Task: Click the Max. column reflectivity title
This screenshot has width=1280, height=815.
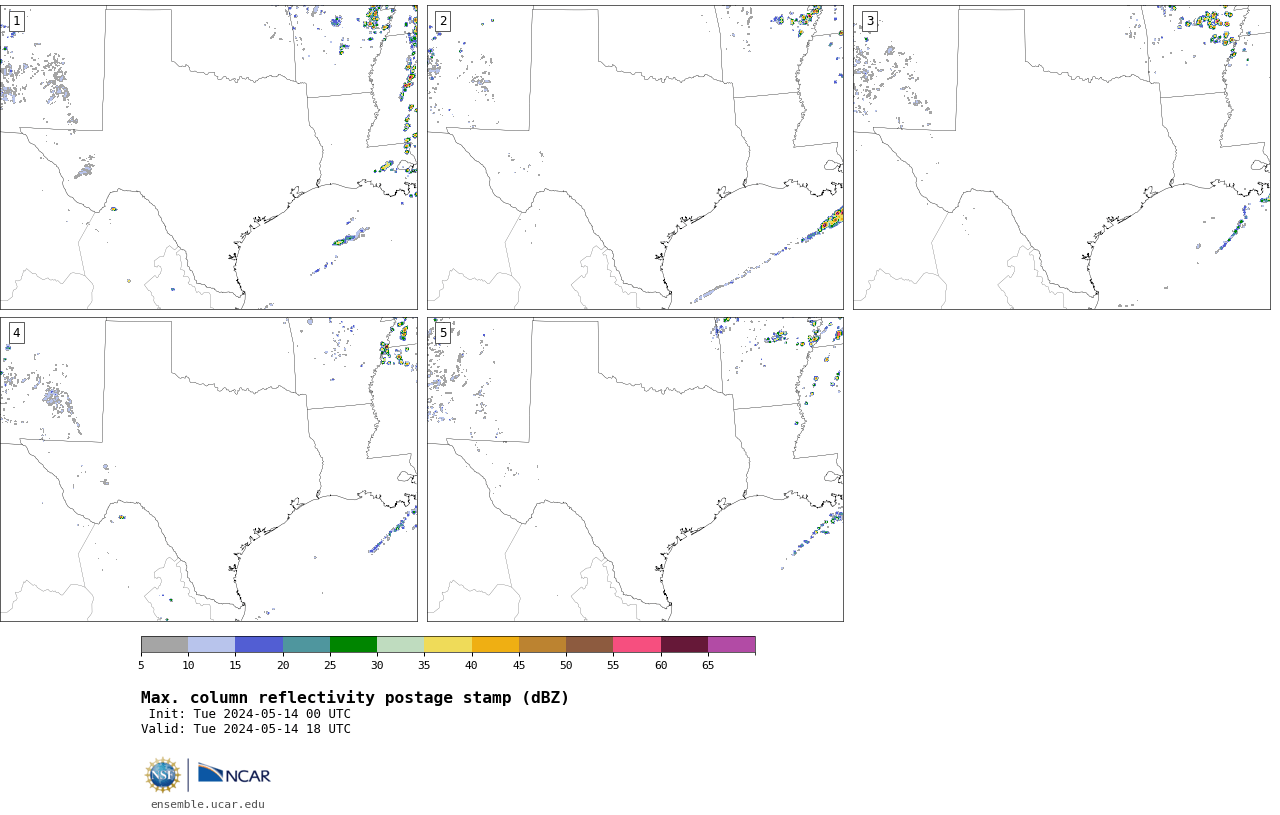Action: pyautogui.click(x=355, y=698)
